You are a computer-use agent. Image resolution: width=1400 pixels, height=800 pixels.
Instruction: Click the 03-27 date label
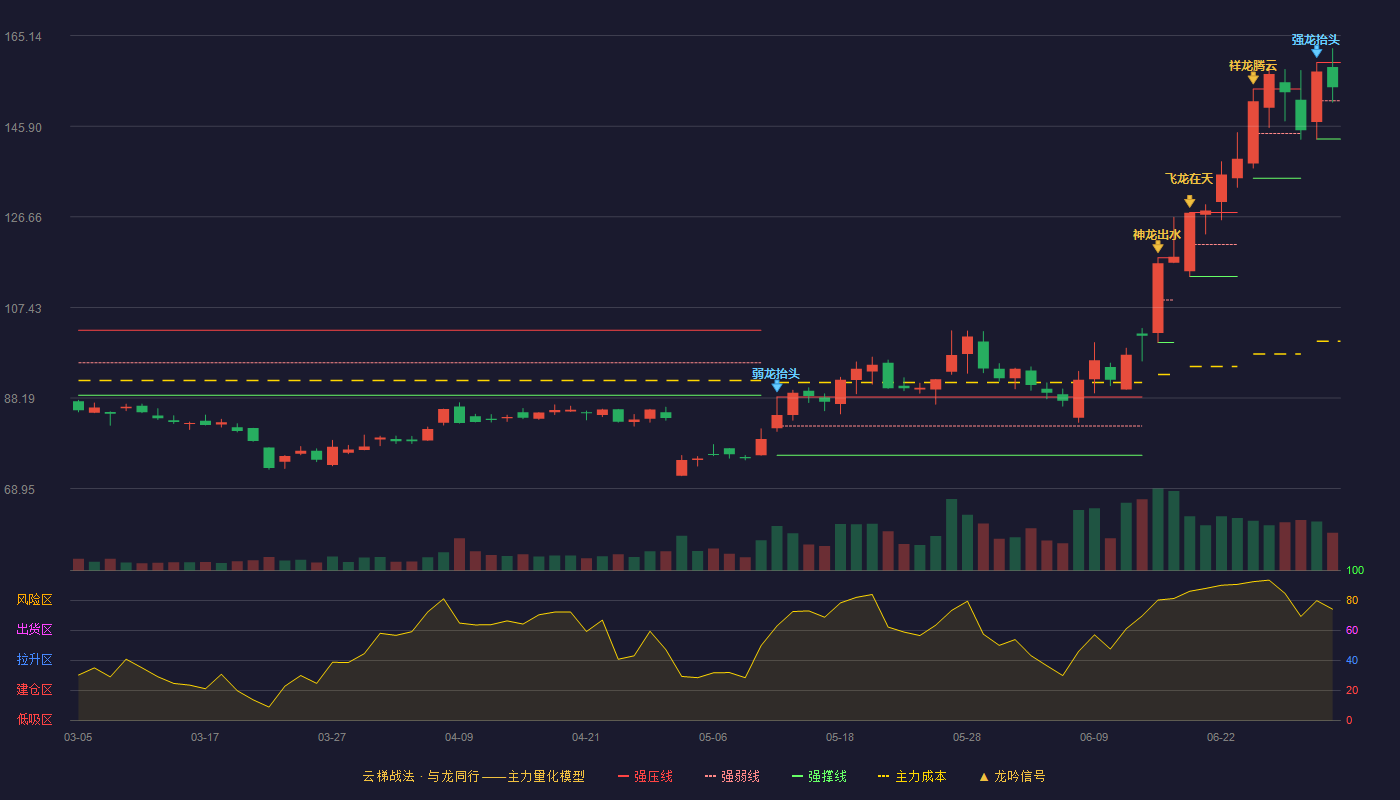(x=332, y=737)
